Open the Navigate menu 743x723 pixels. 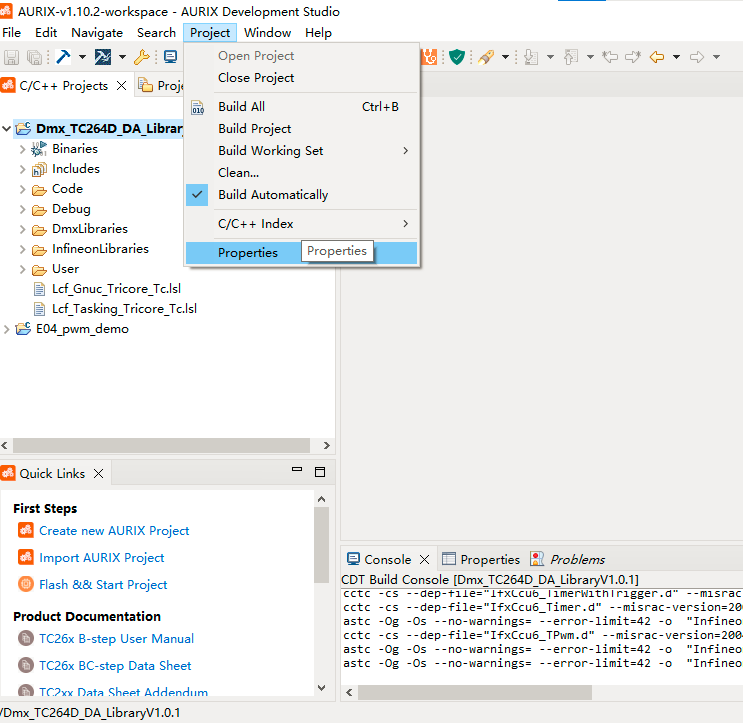click(97, 33)
